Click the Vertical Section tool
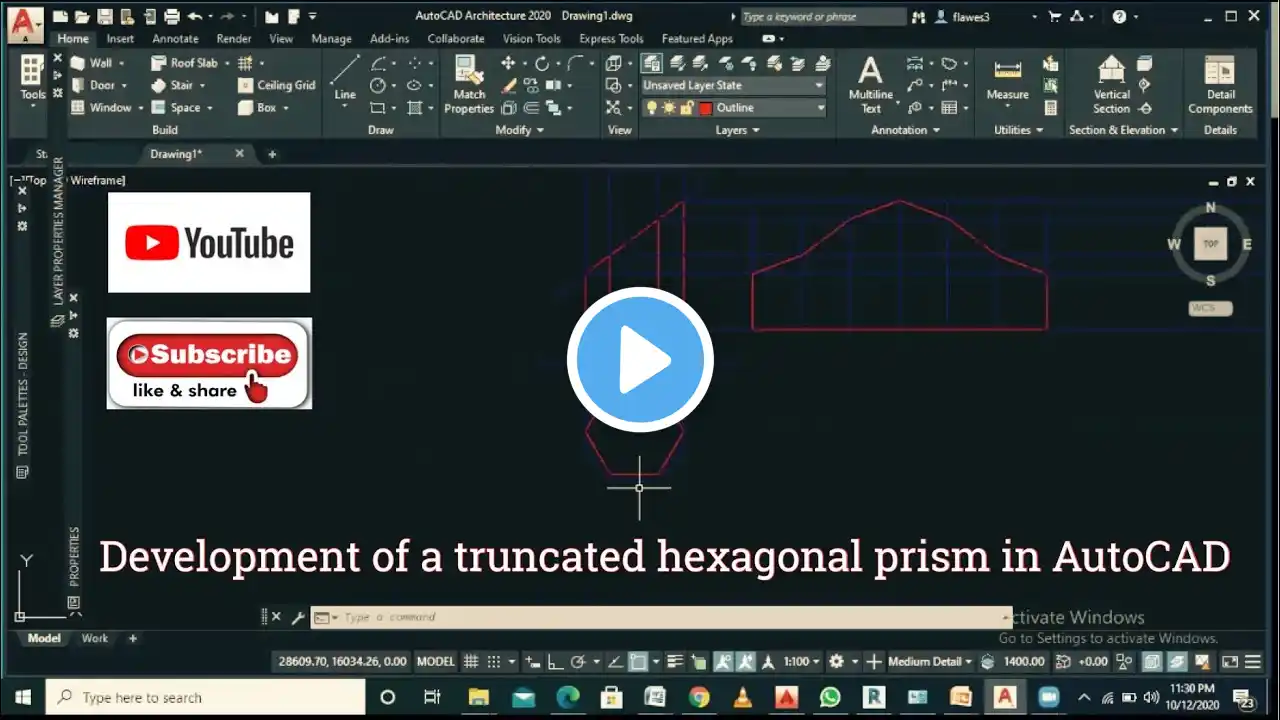1280x720 pixels. click(1111, 85)
